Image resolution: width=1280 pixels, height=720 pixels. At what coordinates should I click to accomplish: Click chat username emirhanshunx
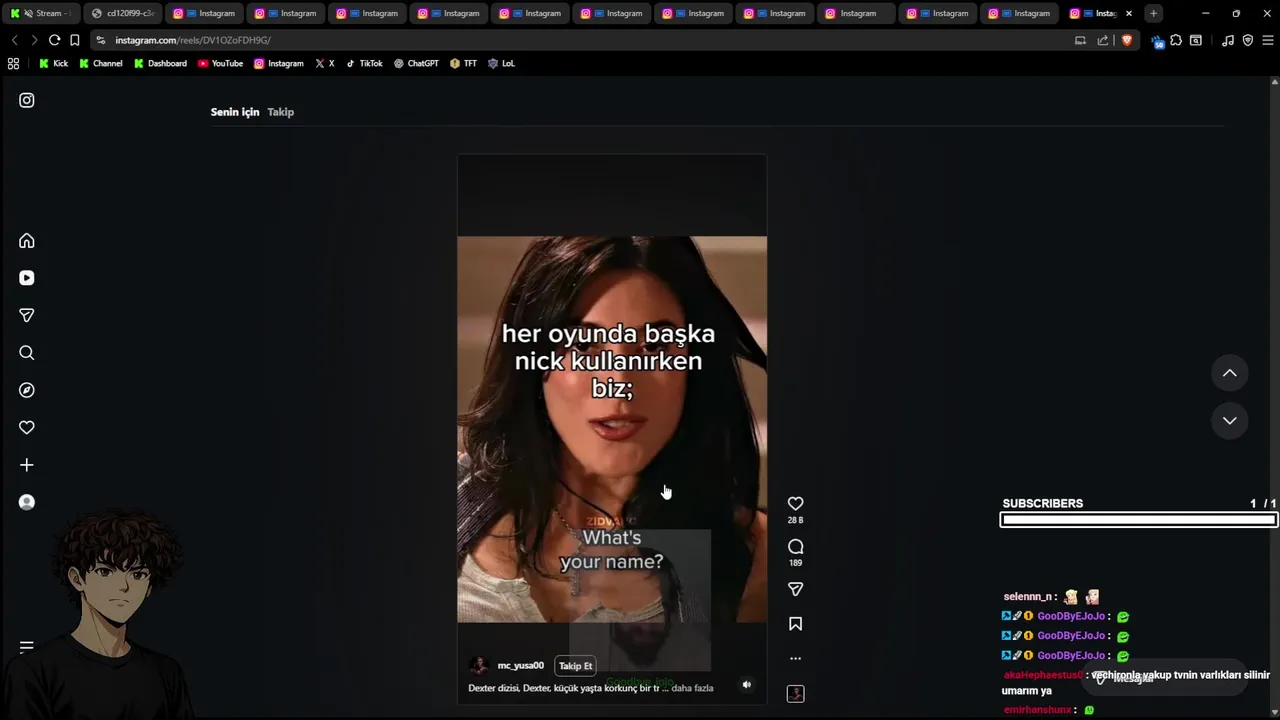1036,710
